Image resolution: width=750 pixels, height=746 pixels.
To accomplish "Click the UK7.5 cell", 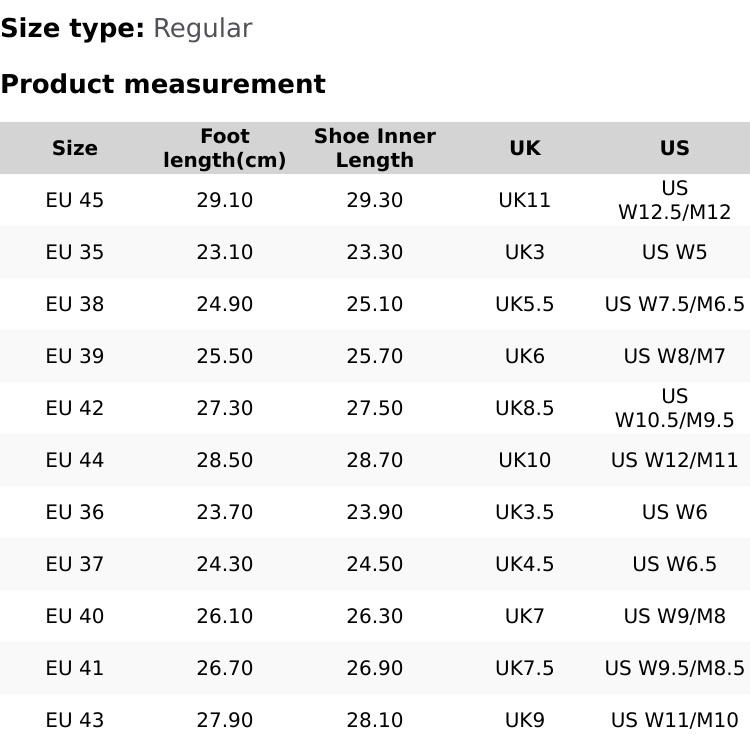I will point(525,668).
